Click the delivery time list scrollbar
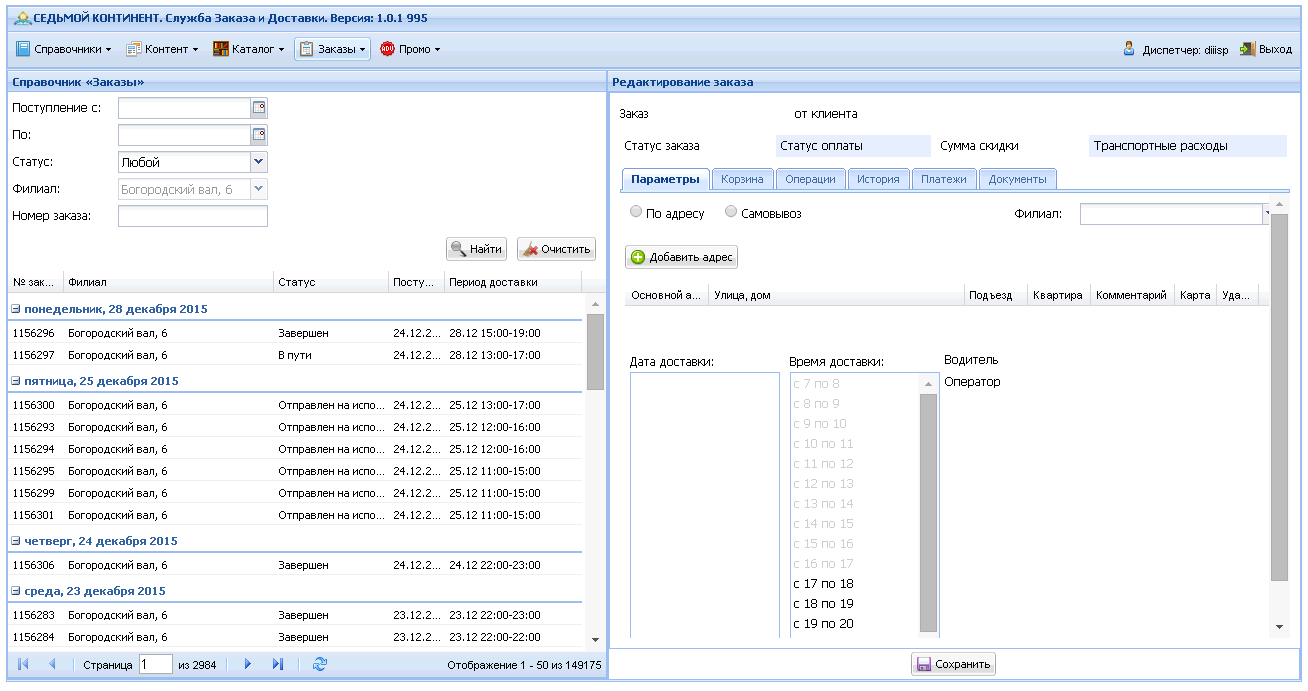The width and height of the screenshot is (1308, 691). click(928, 510)
